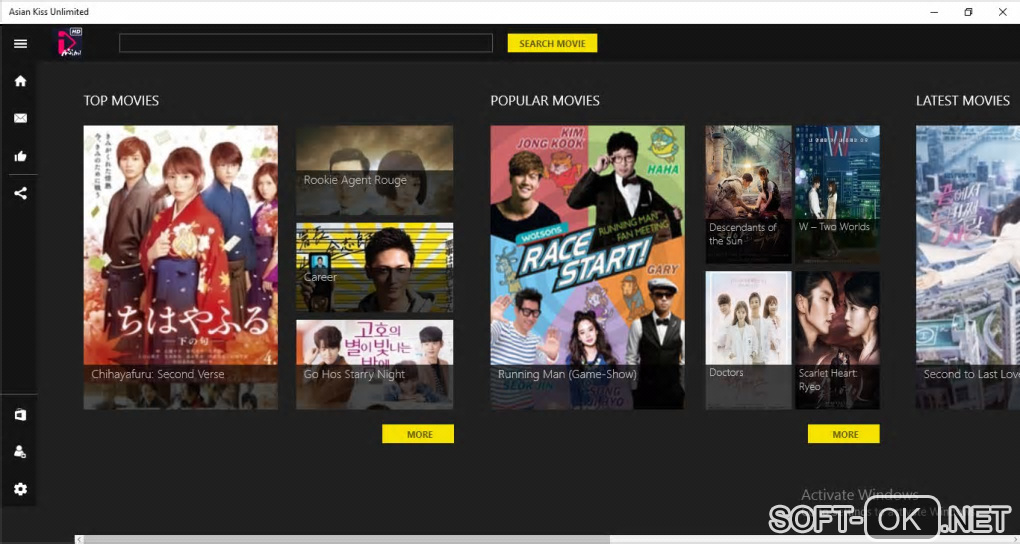Viewport: 1020px width, 544px height.
Task: Open the Doctors drama tile
Action: pos(749,340)
